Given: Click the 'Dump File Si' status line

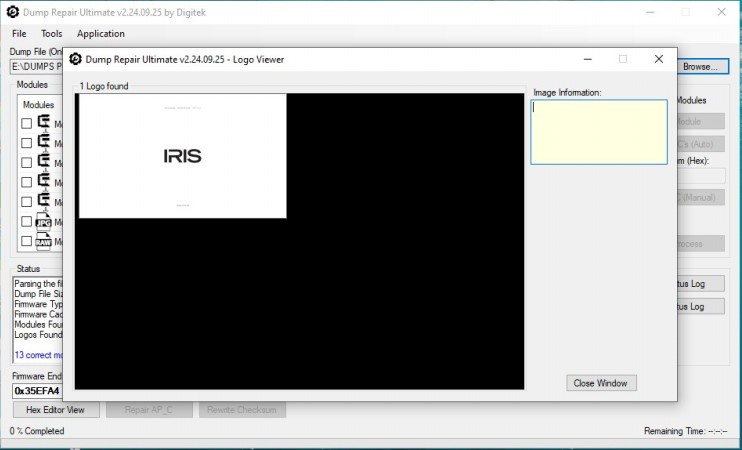Looking at the screenshot, I should click(38, 294).
